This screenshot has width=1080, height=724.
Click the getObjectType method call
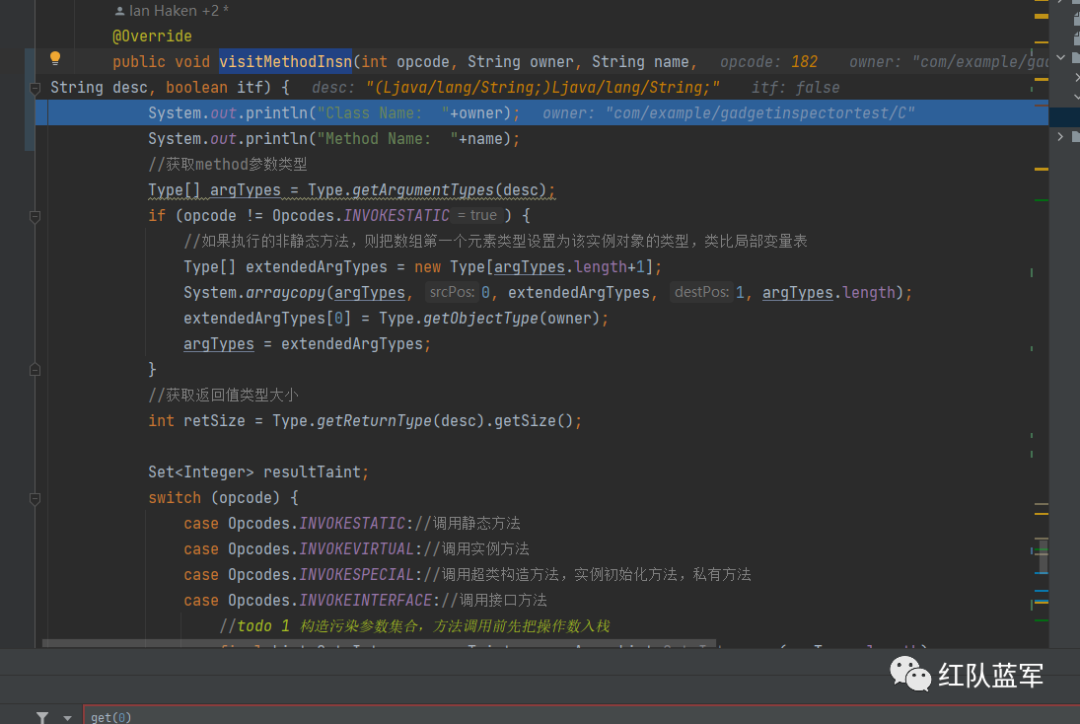coord(481,318)
